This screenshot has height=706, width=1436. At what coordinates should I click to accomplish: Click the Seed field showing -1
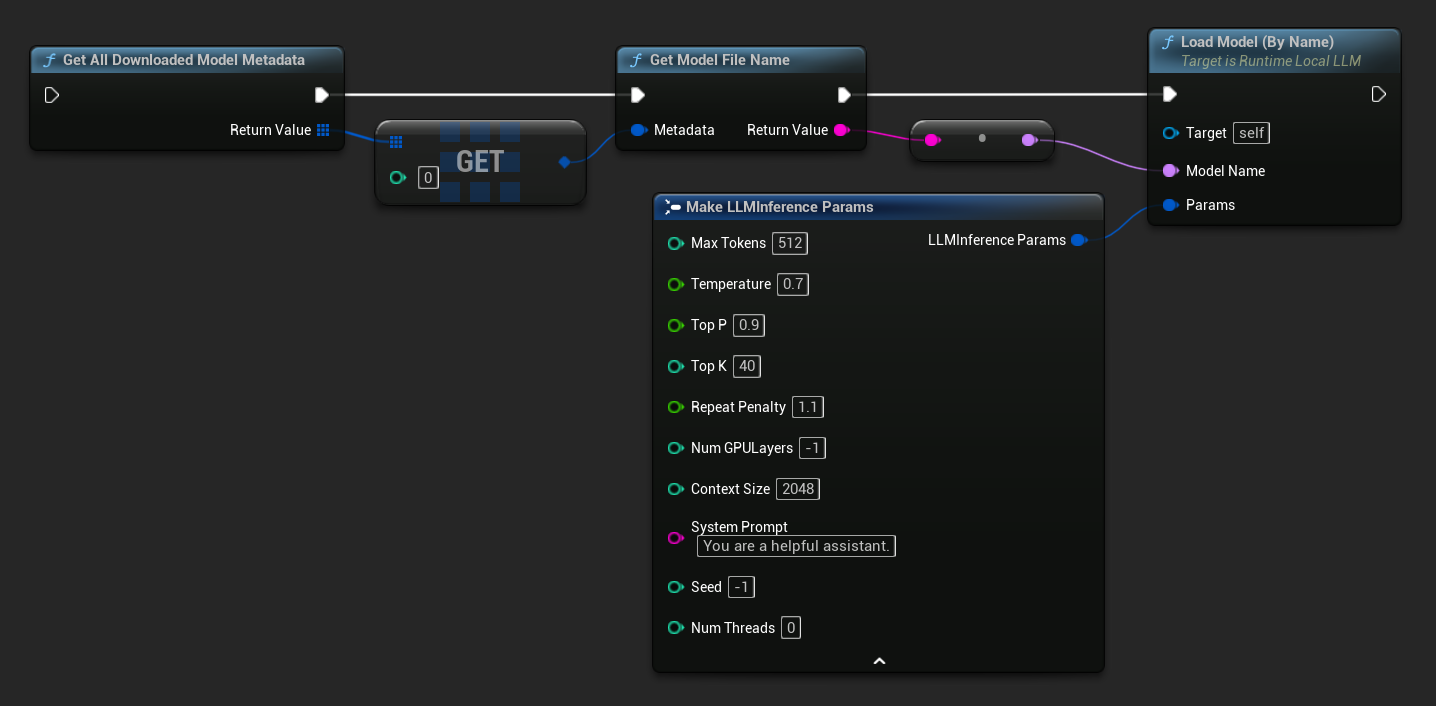[x=741, y=587]
